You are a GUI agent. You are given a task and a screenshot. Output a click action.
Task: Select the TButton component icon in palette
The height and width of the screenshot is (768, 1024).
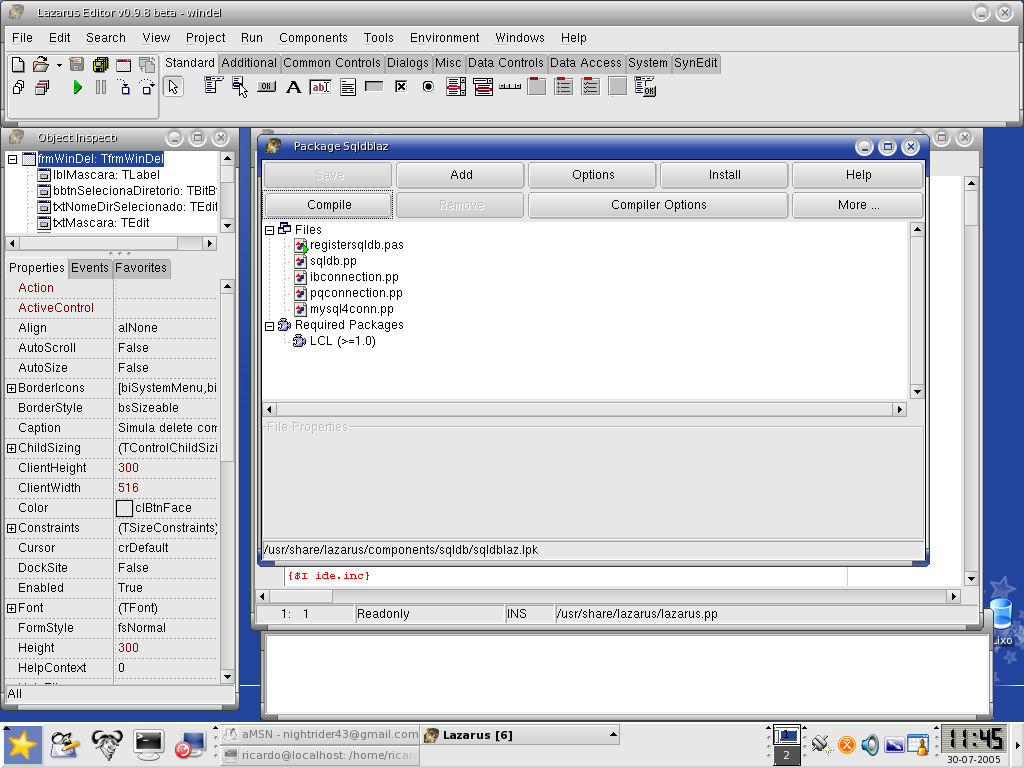pos(266,87)
